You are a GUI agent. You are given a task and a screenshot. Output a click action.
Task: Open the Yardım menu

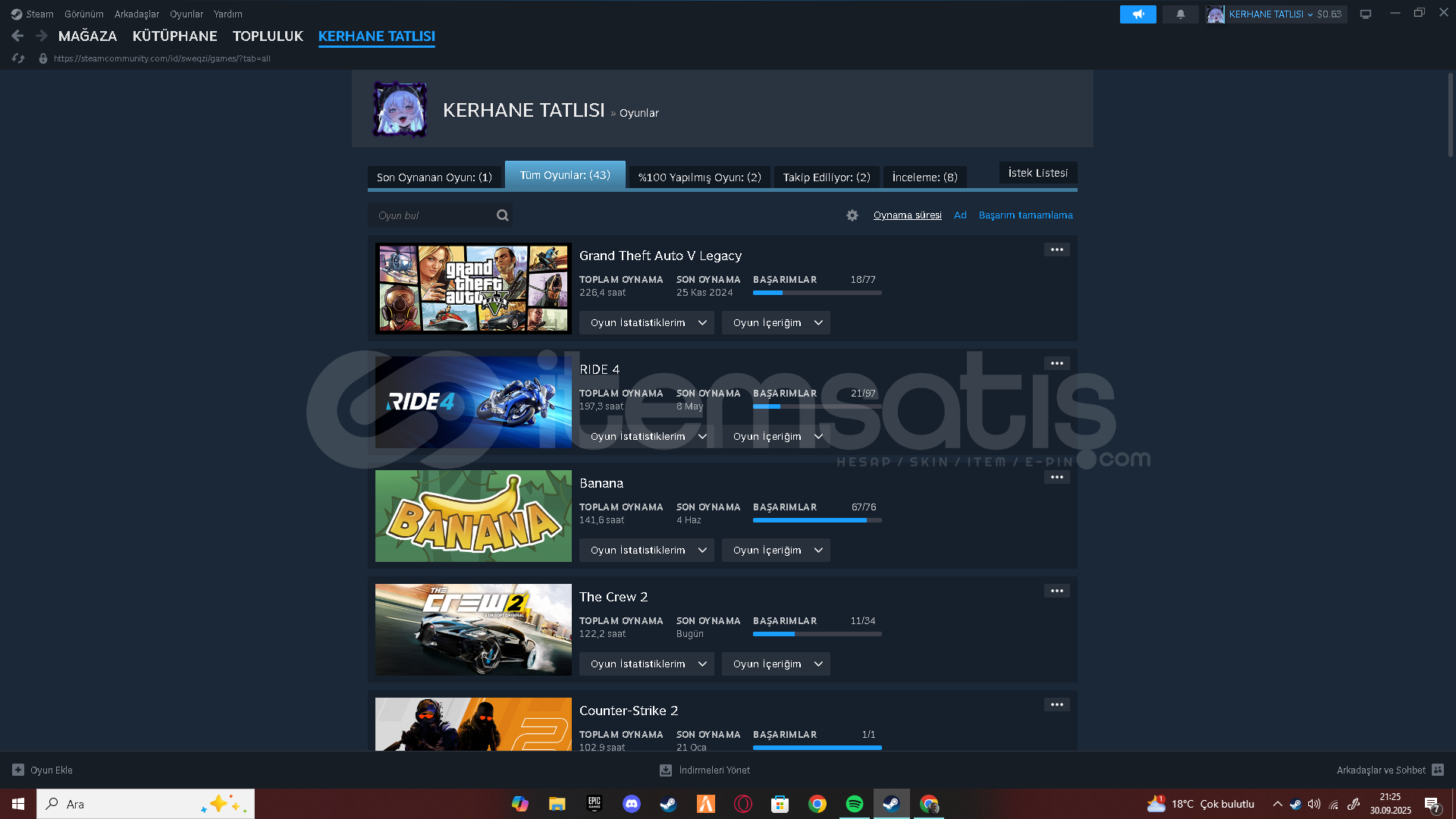[x=227, y=14]
